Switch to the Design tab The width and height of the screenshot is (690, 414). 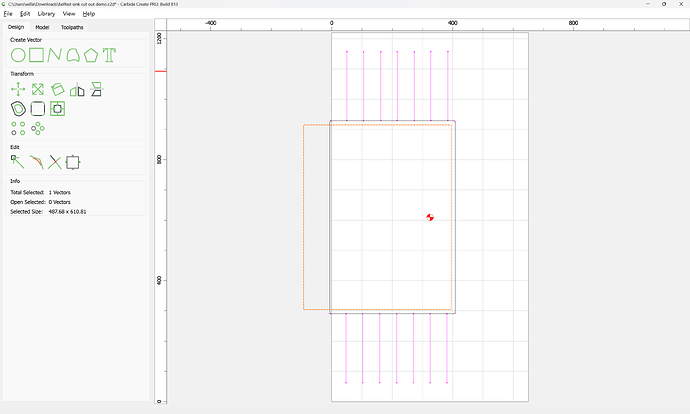point(16,27)
